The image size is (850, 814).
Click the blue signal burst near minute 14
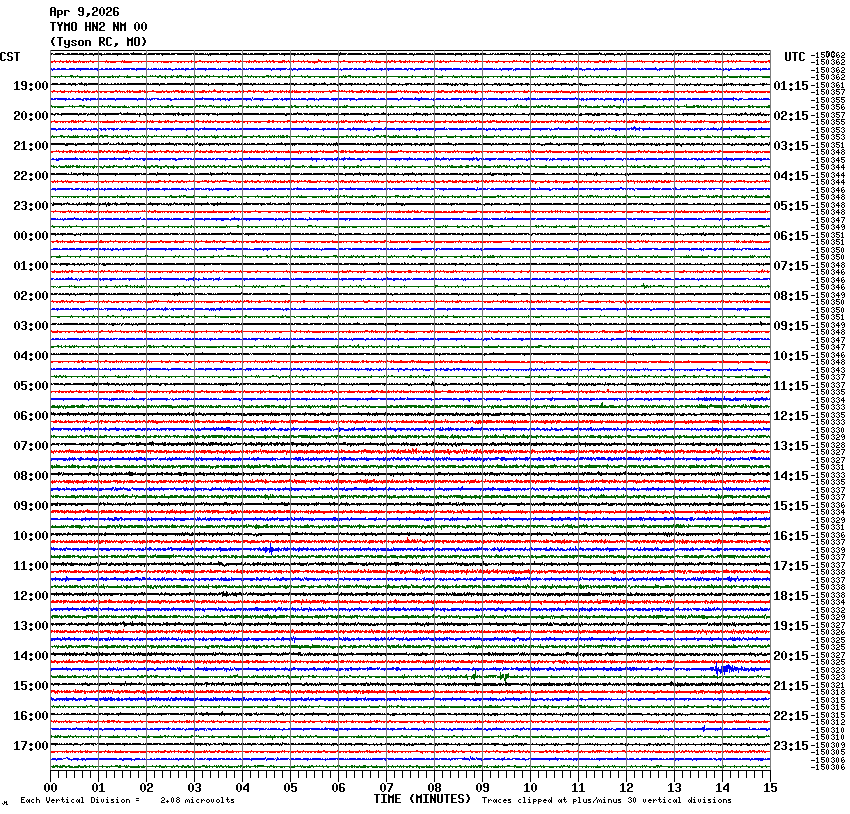click(724, 669)
